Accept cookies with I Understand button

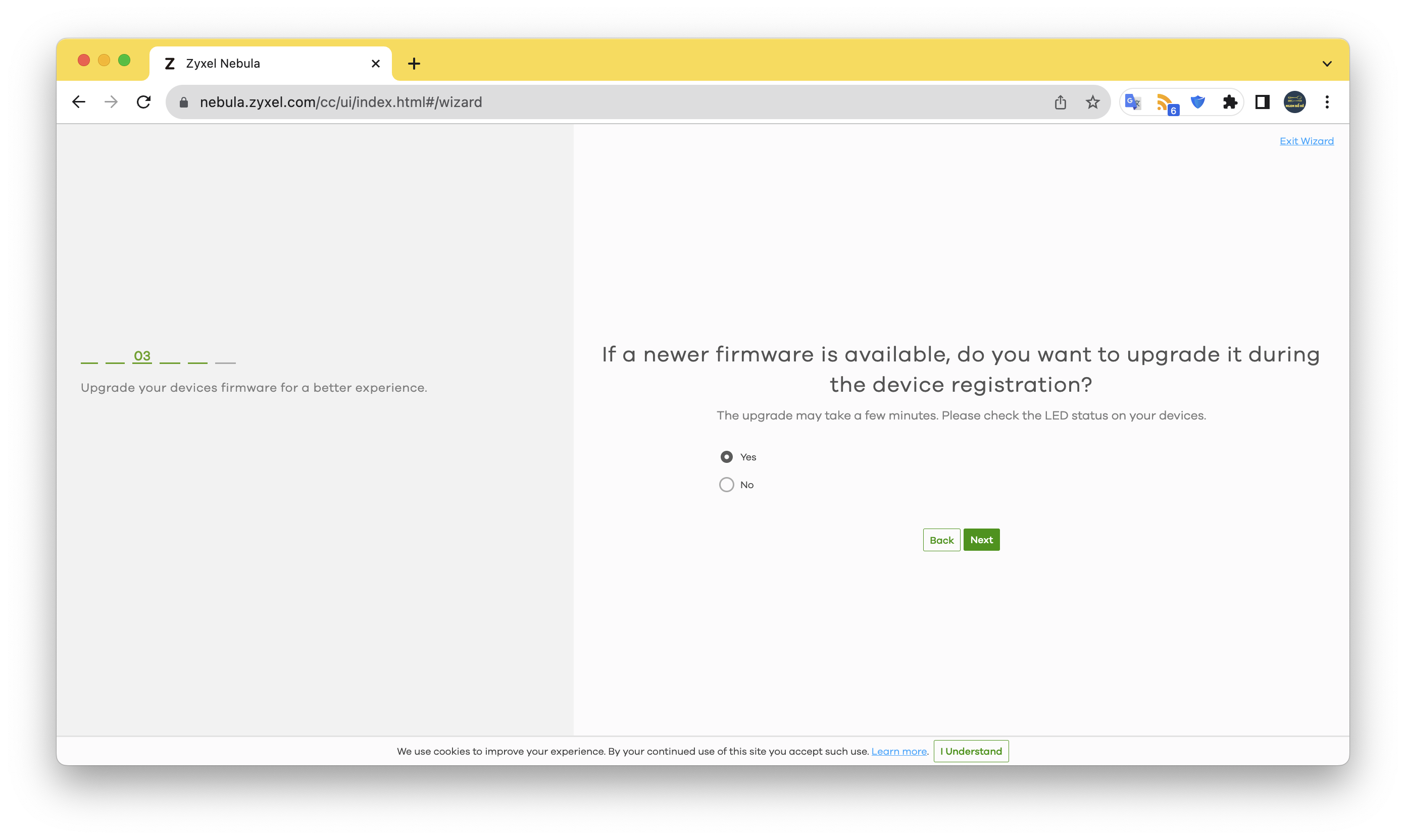[x=971, y=751]
